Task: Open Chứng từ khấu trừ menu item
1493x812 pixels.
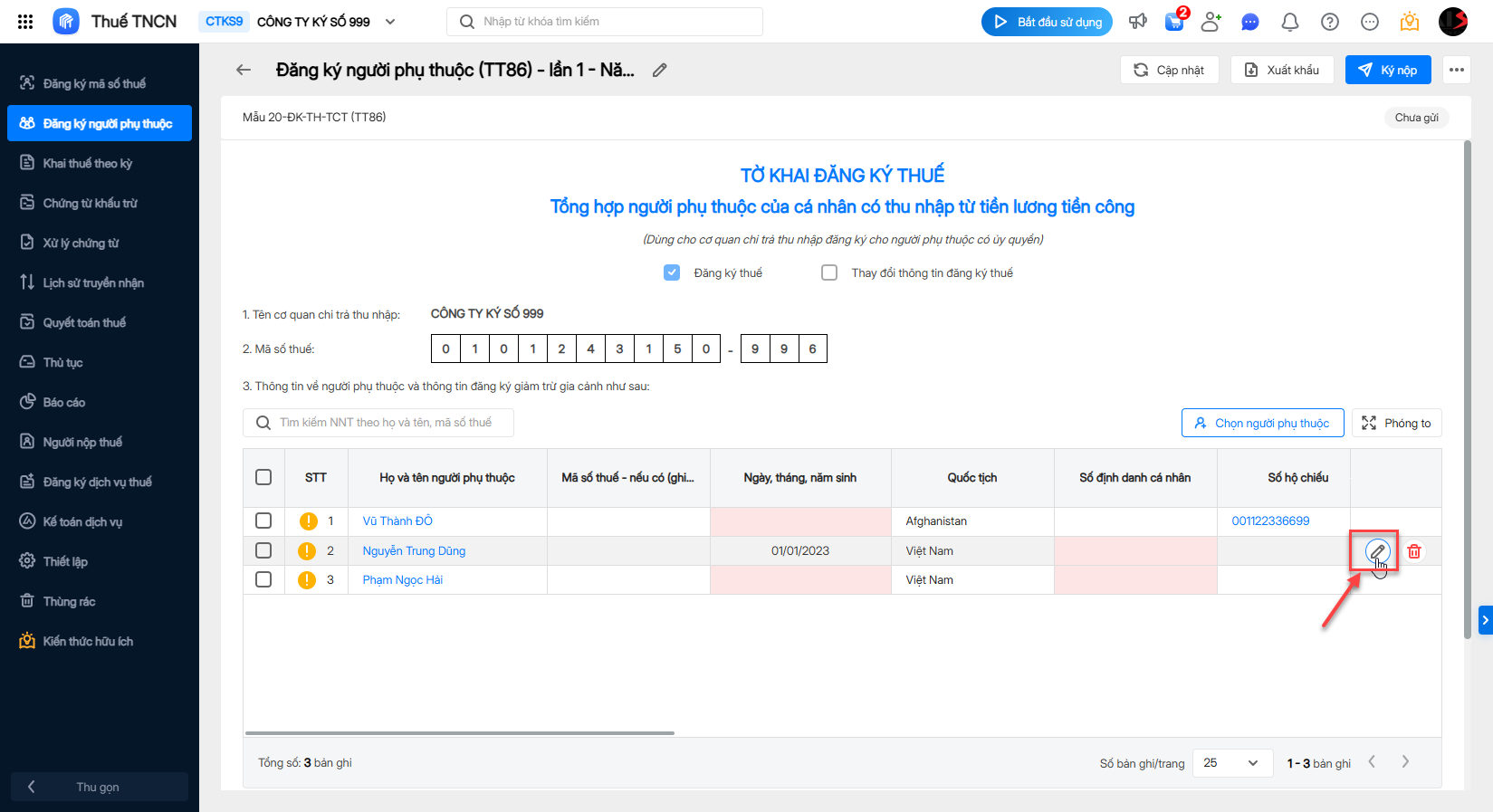Action: 100,203
